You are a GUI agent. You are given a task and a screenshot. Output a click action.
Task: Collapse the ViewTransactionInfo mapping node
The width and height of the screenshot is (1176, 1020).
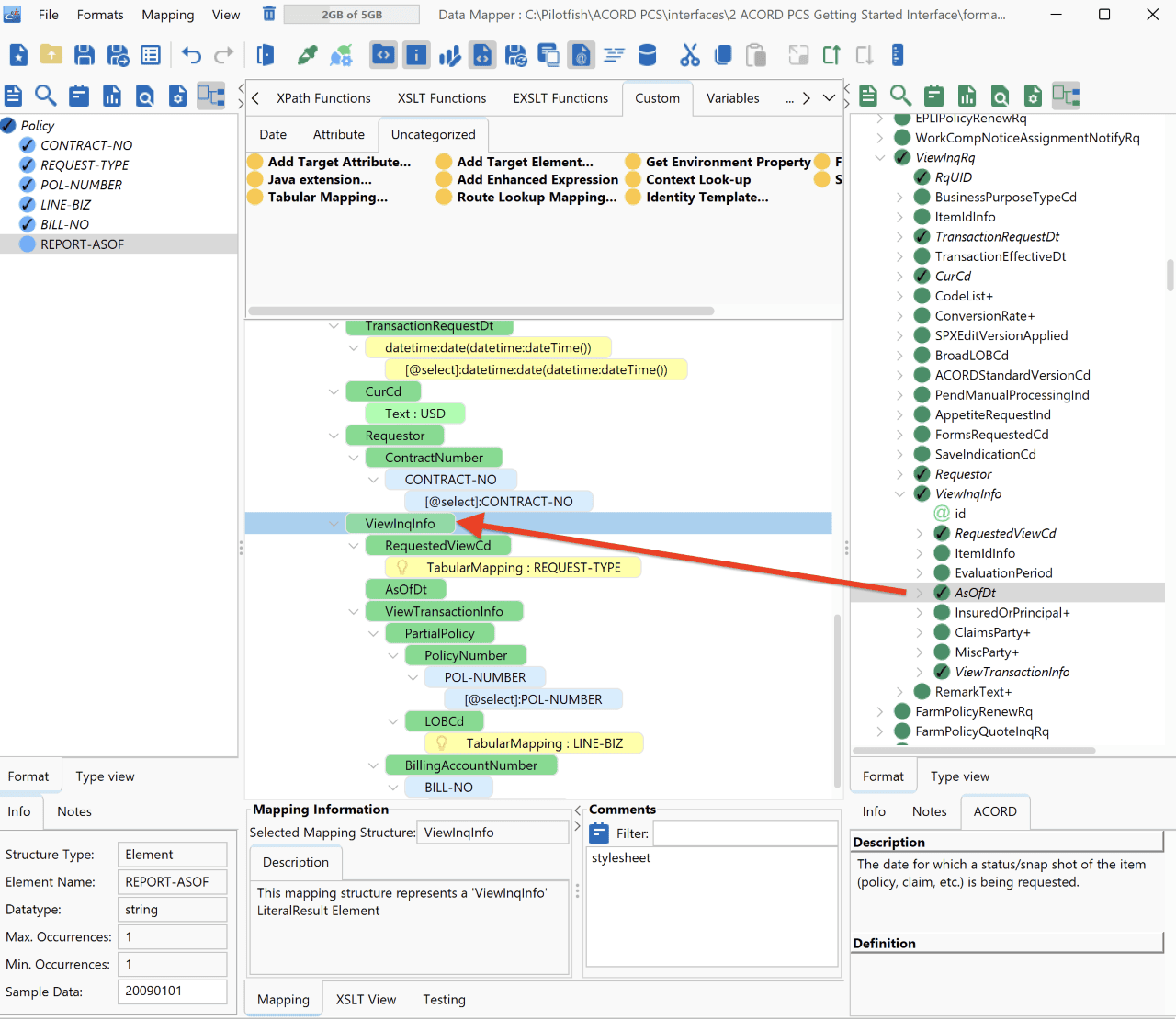coord(354,611)
